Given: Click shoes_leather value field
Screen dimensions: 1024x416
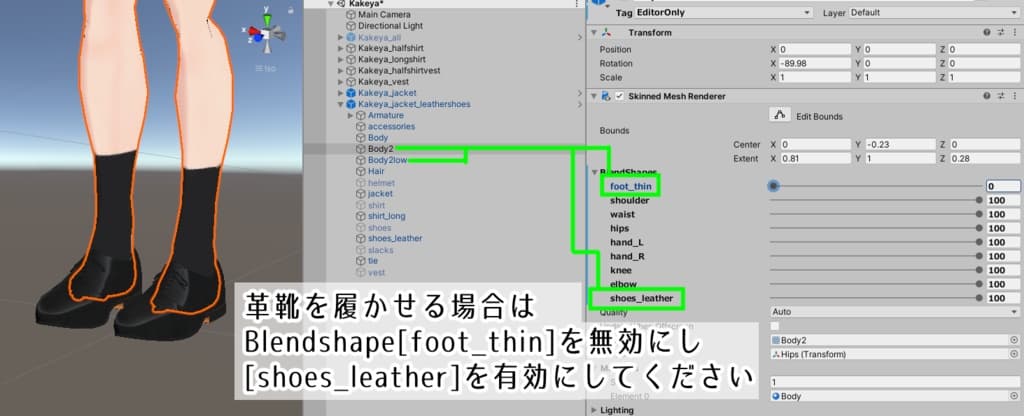Looking at the screenshot, I should click(1003, 298).
